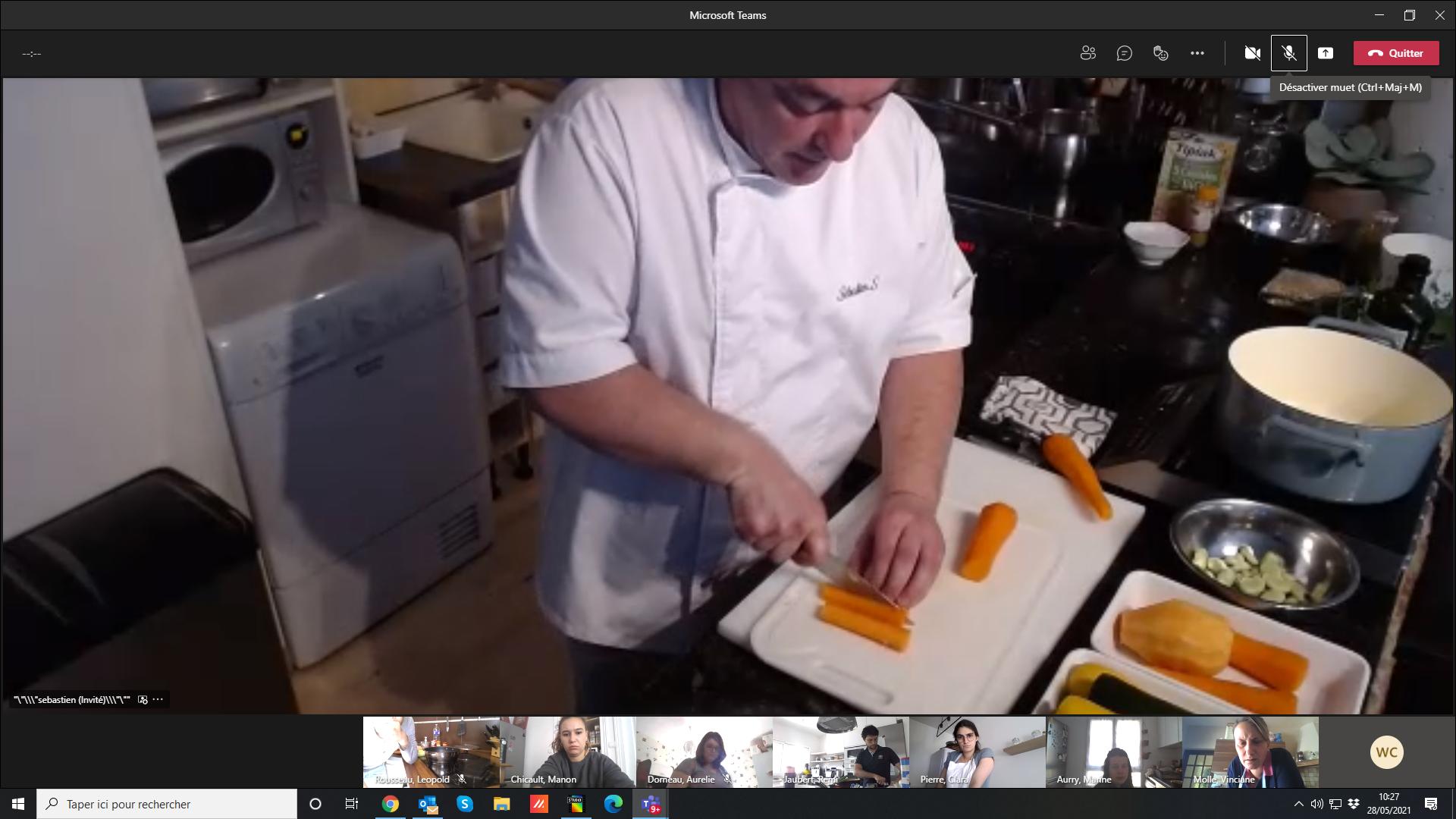Open Microsoft Edge from the taskbar
Screen dimensions: 1456x819
coord(613,804)
